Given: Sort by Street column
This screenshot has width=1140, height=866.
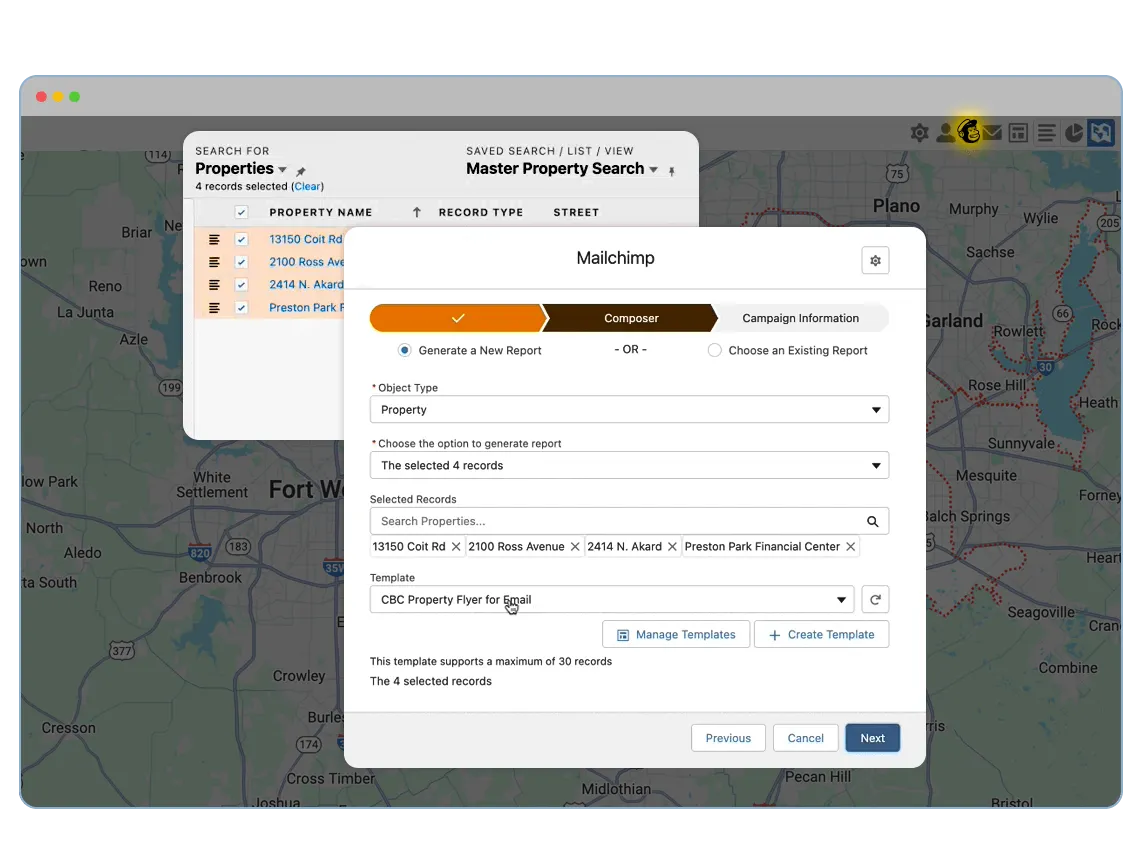Looking at the screenshot, I should (x=576, y=212).
